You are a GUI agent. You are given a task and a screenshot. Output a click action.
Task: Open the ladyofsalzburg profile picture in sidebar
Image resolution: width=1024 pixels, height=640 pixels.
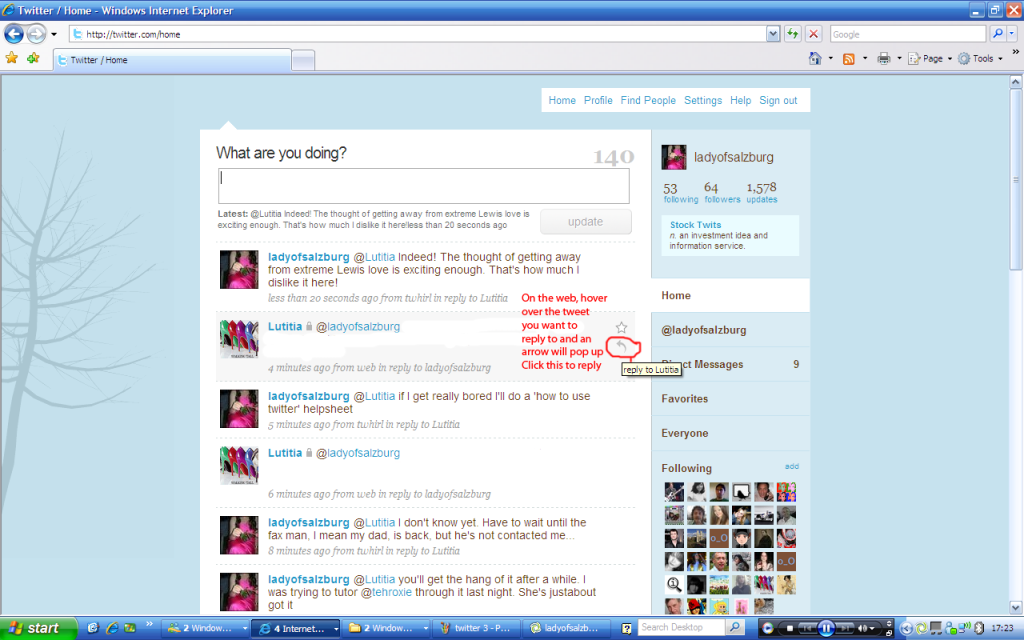pyautogui.click(x=674, y=157)
